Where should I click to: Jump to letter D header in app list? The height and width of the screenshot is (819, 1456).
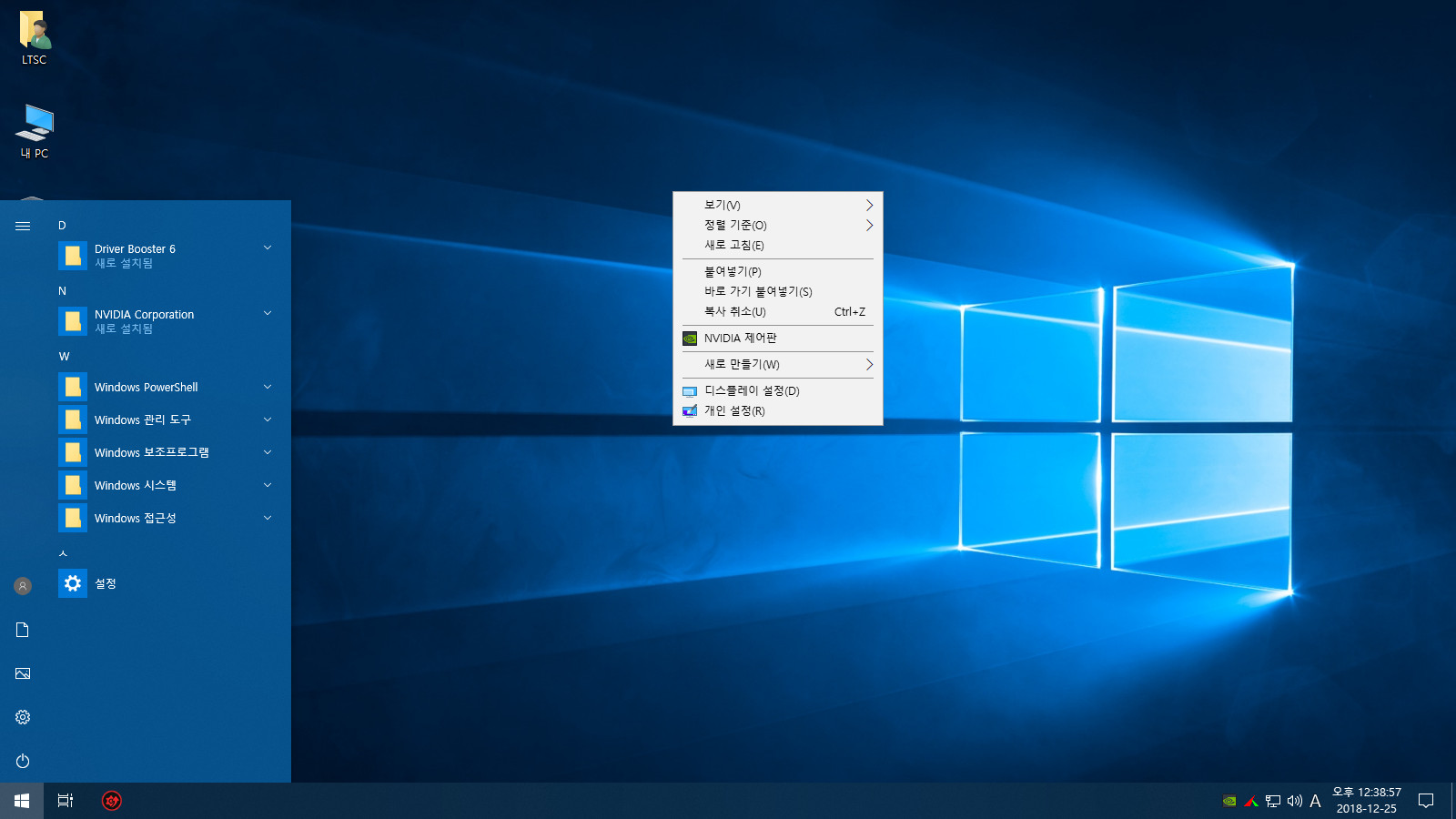(62, 226)
